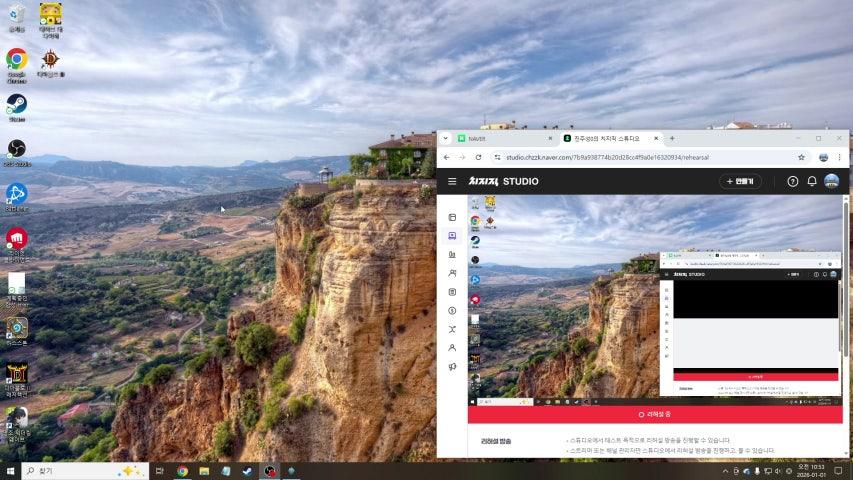Open Riot Client red fist desktop icon
The image size is (853, 480).
coord(17,244)
